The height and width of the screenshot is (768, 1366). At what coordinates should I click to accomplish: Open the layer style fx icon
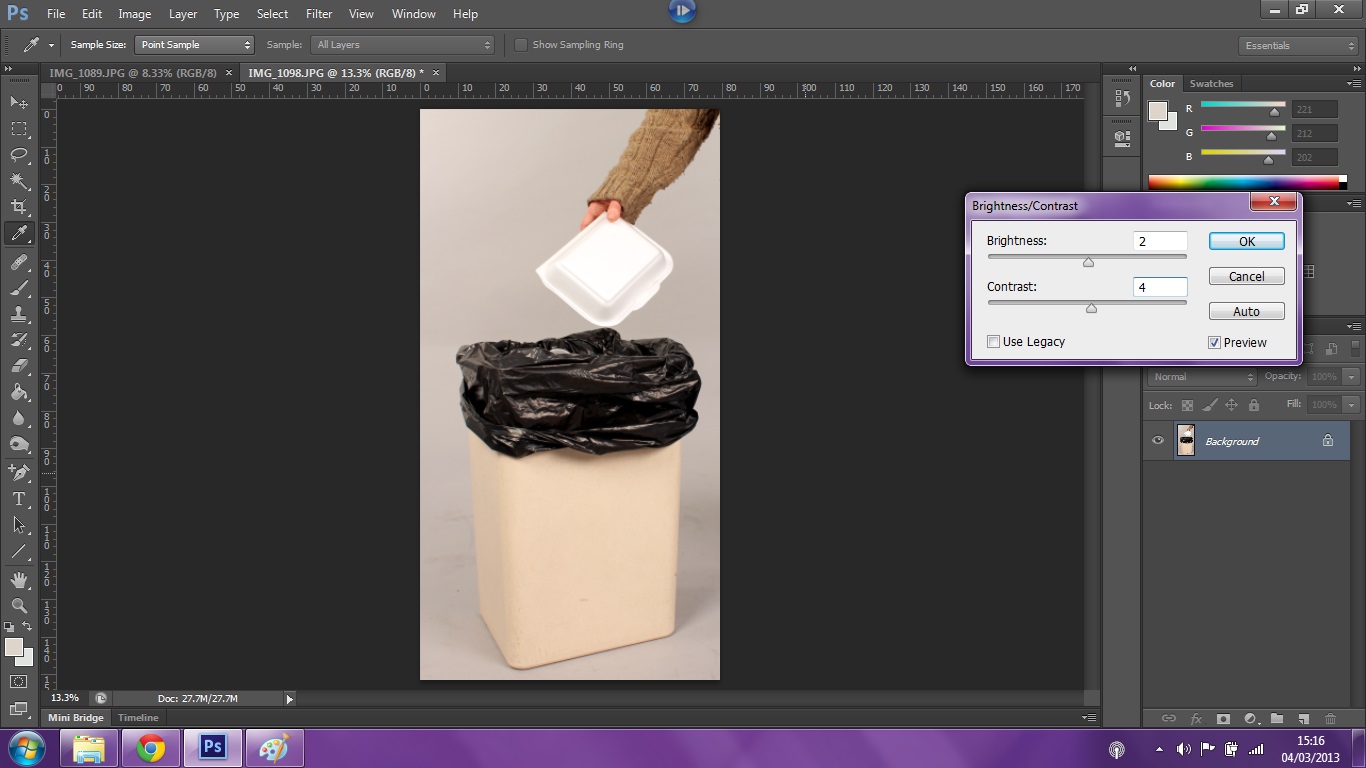[1196, 718]
